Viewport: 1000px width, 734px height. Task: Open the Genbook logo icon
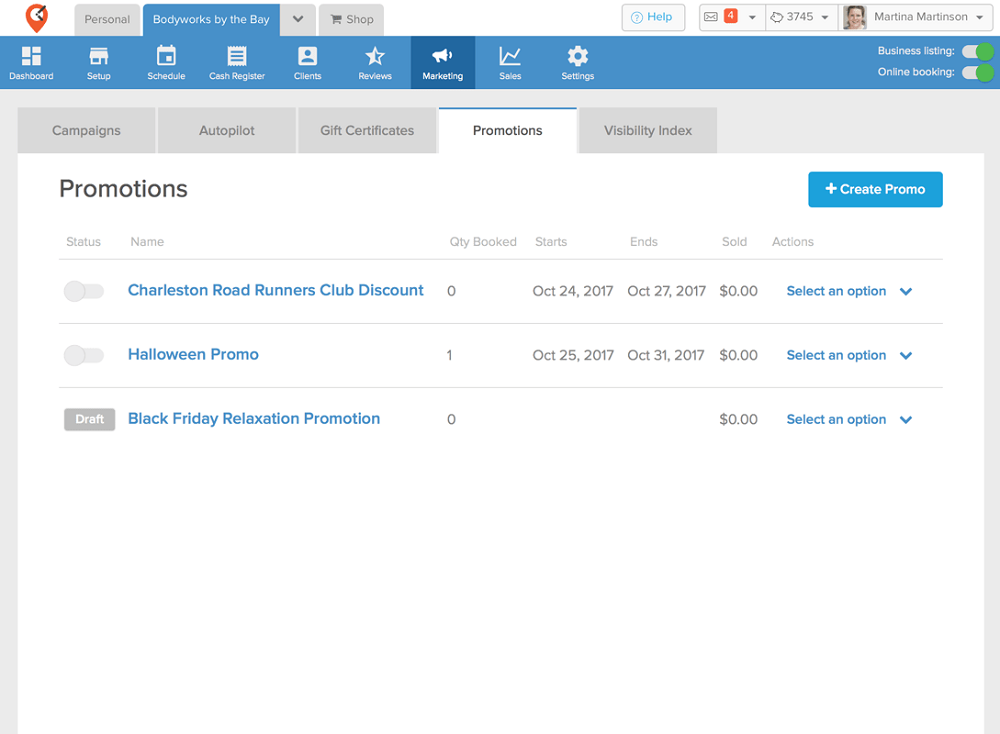pos(36,18)
